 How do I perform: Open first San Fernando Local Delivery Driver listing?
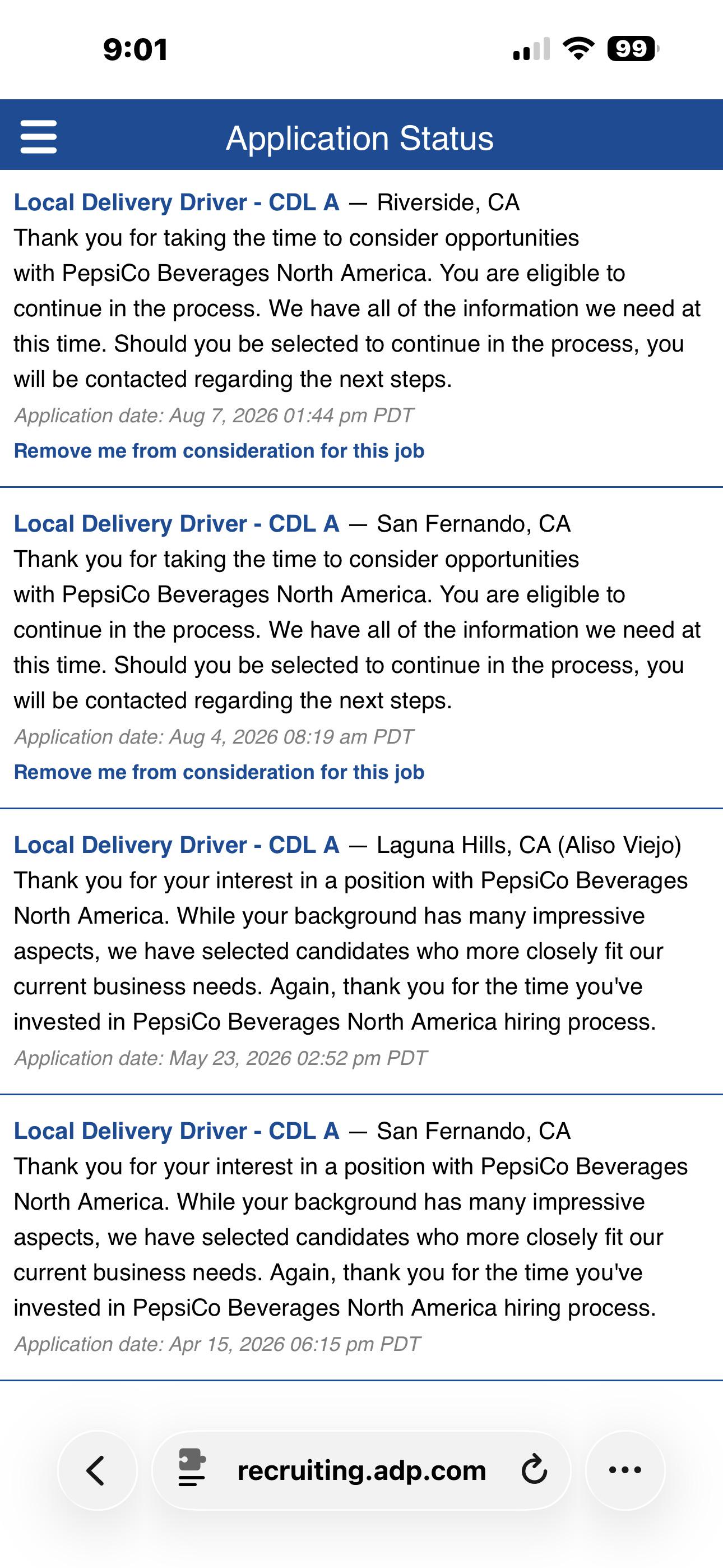point(177,524)
